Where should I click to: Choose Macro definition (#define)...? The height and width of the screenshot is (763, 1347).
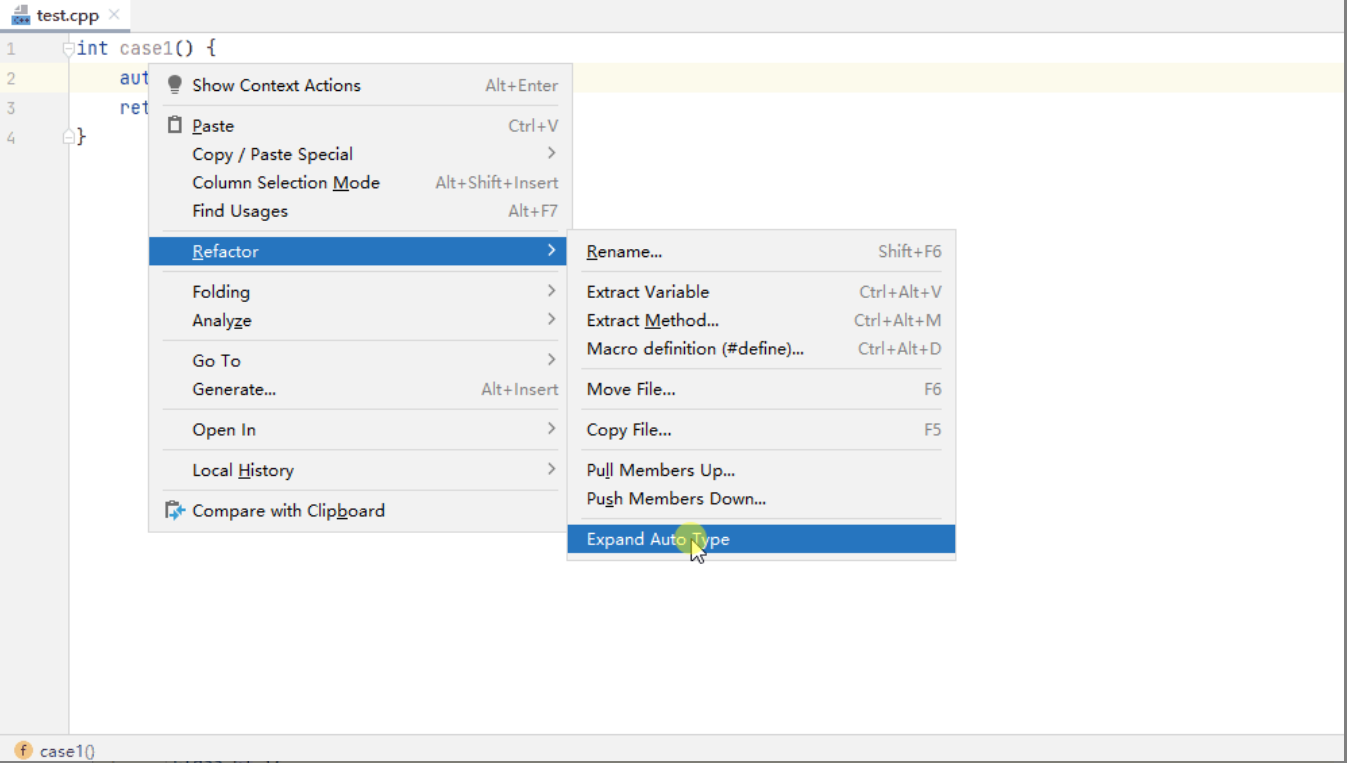coord(761,349)
